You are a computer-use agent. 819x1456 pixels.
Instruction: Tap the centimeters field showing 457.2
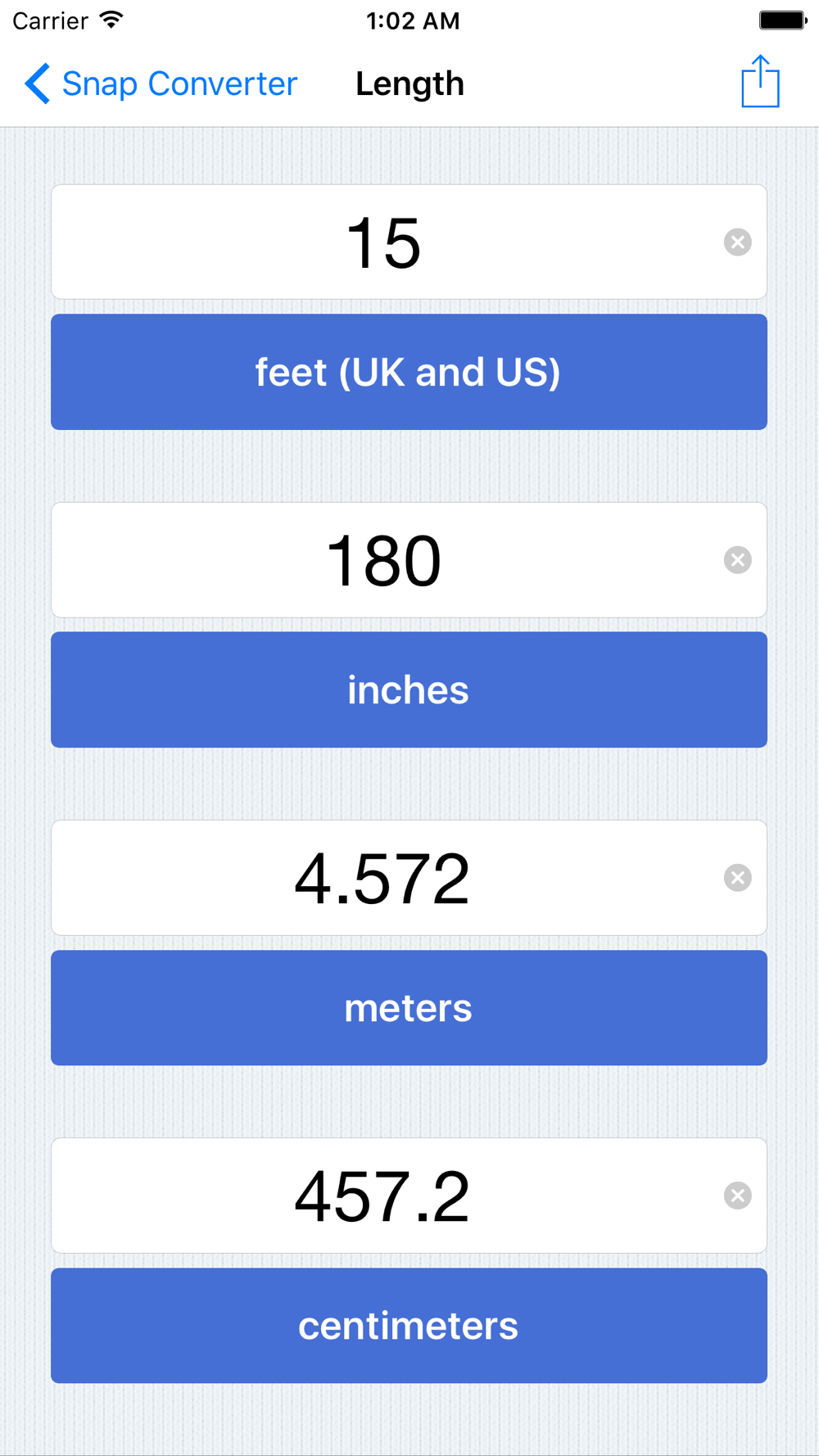[383, 1196]
